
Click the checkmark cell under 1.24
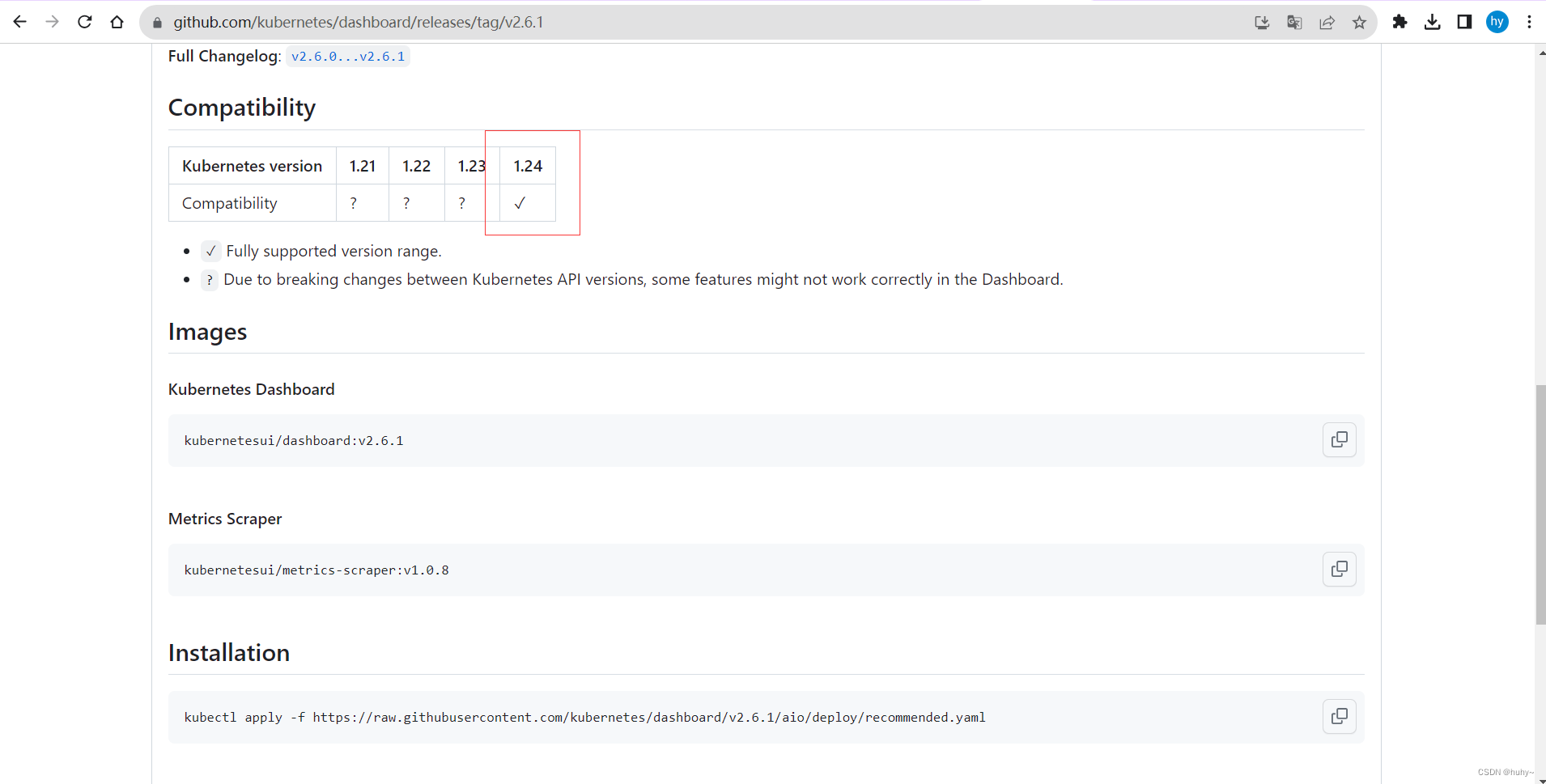528,203
